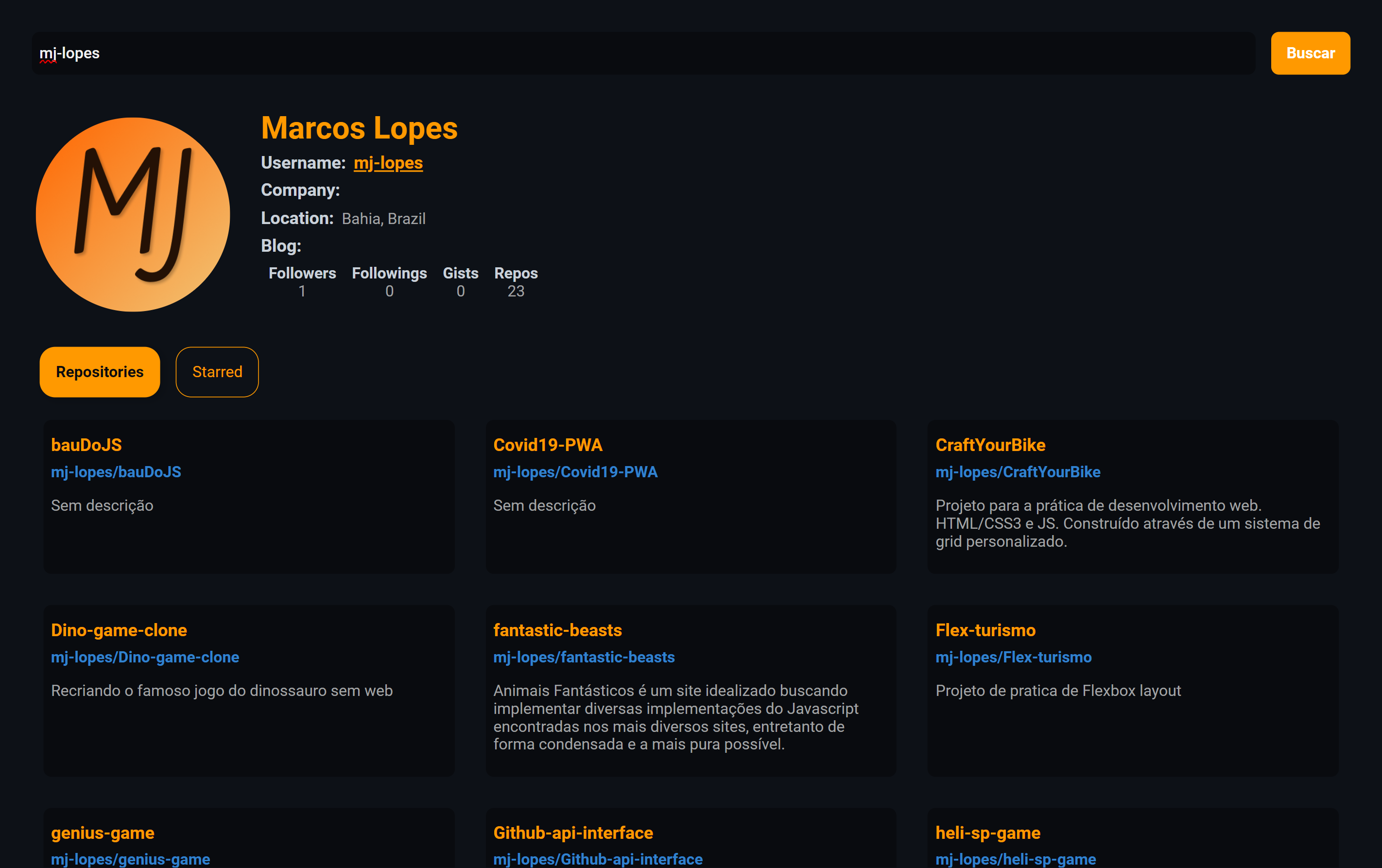
Task: Open the mj-lopes/fantastic-beasts repository link
Action: point(584,657)
